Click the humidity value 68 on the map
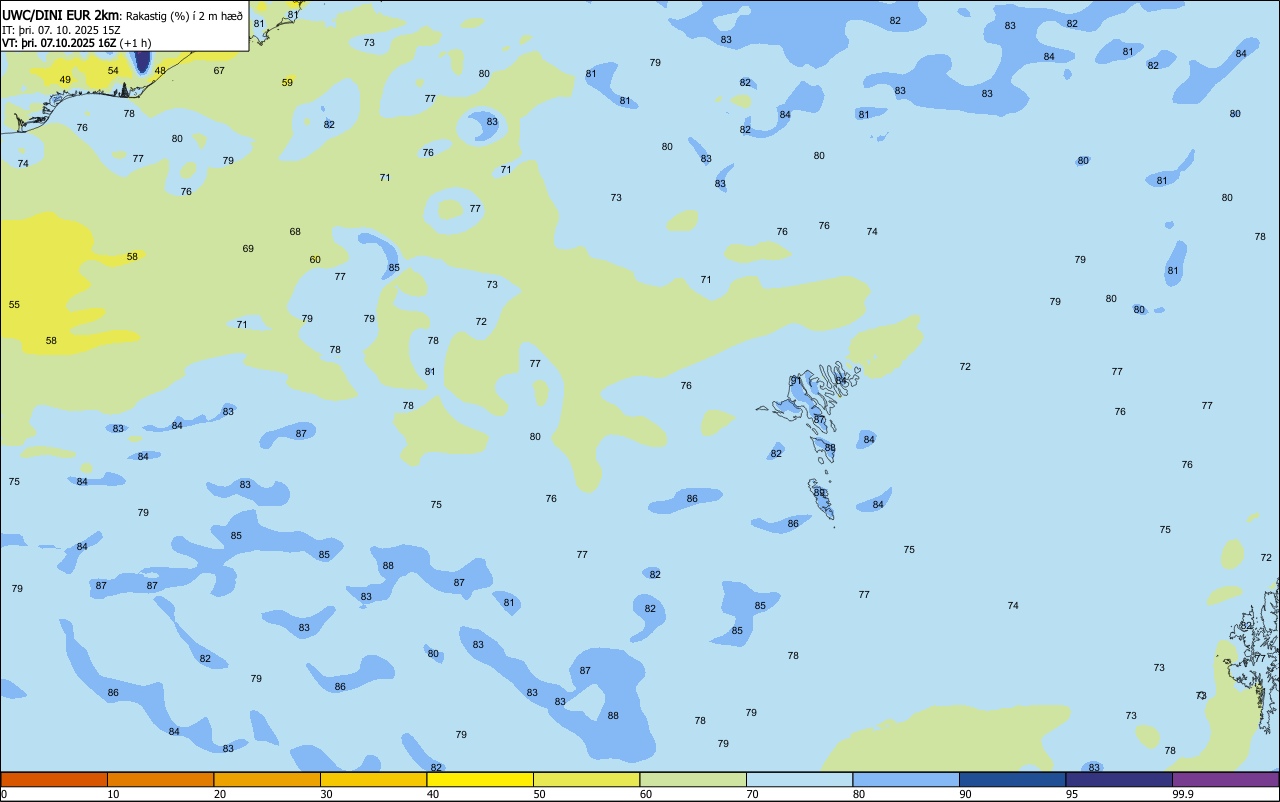 pos(295,232)
